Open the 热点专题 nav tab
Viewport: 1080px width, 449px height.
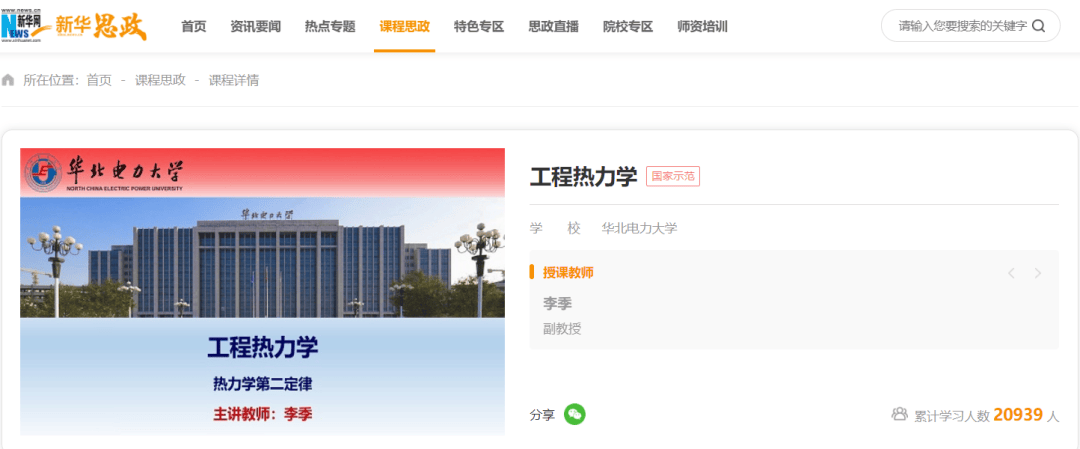tap(330, 27)
